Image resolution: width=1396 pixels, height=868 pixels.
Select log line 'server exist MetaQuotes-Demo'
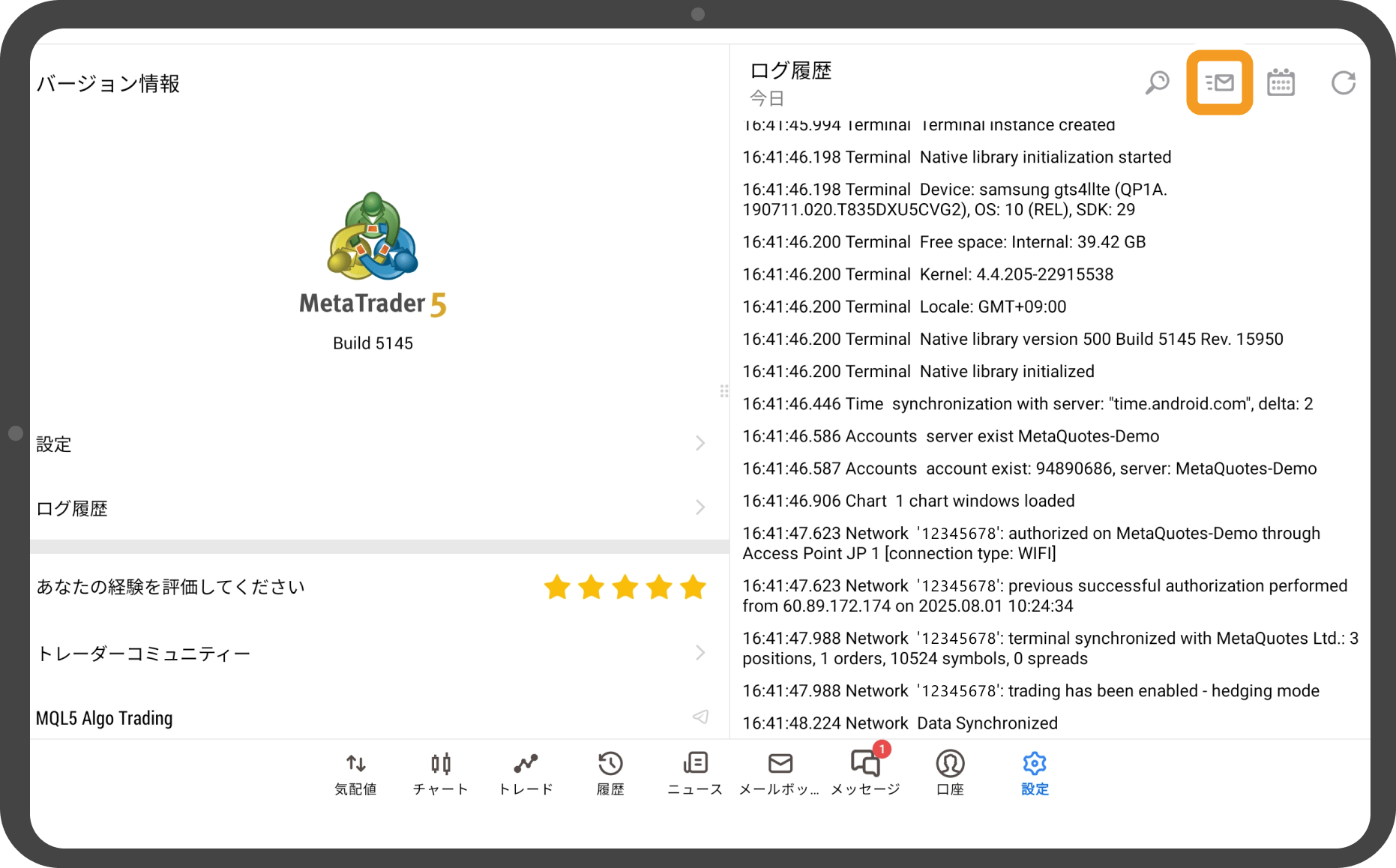click(x=951, y=436)
